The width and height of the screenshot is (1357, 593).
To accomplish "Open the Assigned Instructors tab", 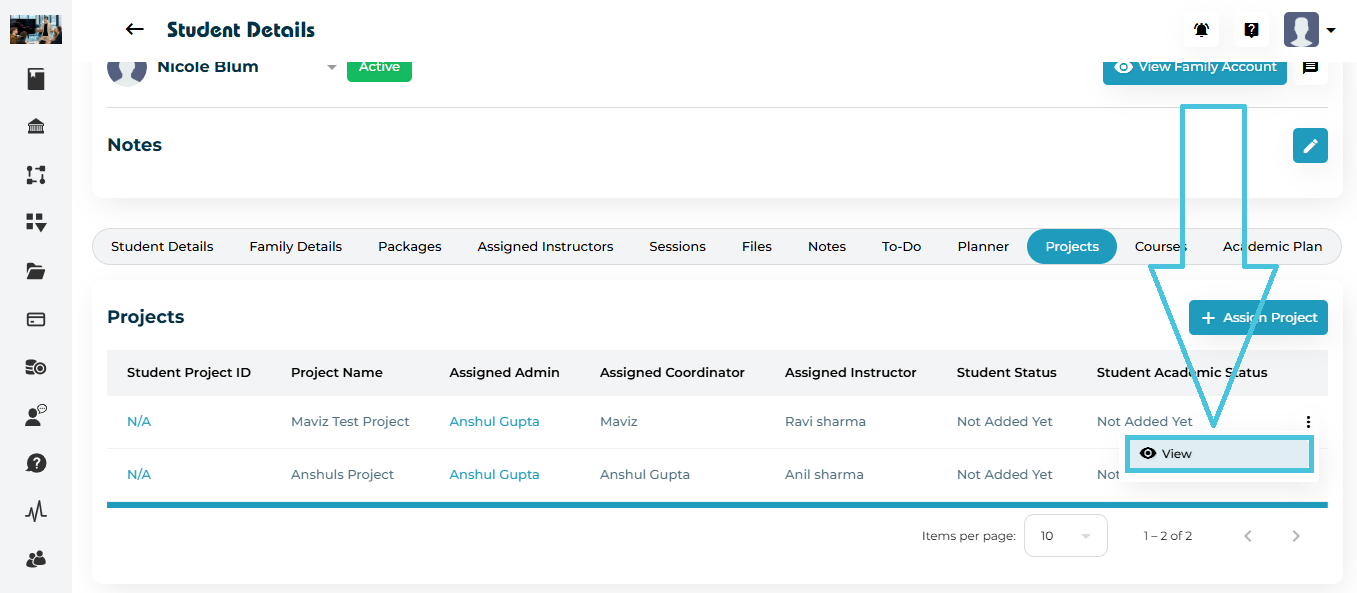I will coord(545,247).
